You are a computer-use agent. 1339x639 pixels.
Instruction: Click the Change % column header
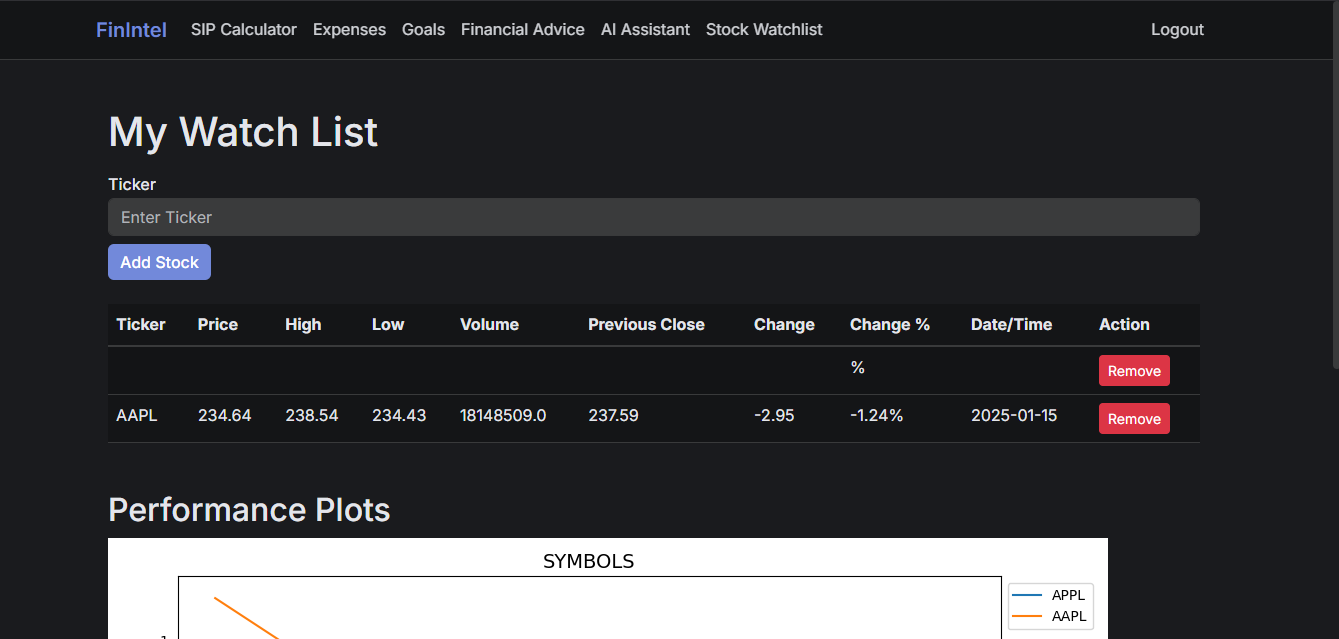889,324
